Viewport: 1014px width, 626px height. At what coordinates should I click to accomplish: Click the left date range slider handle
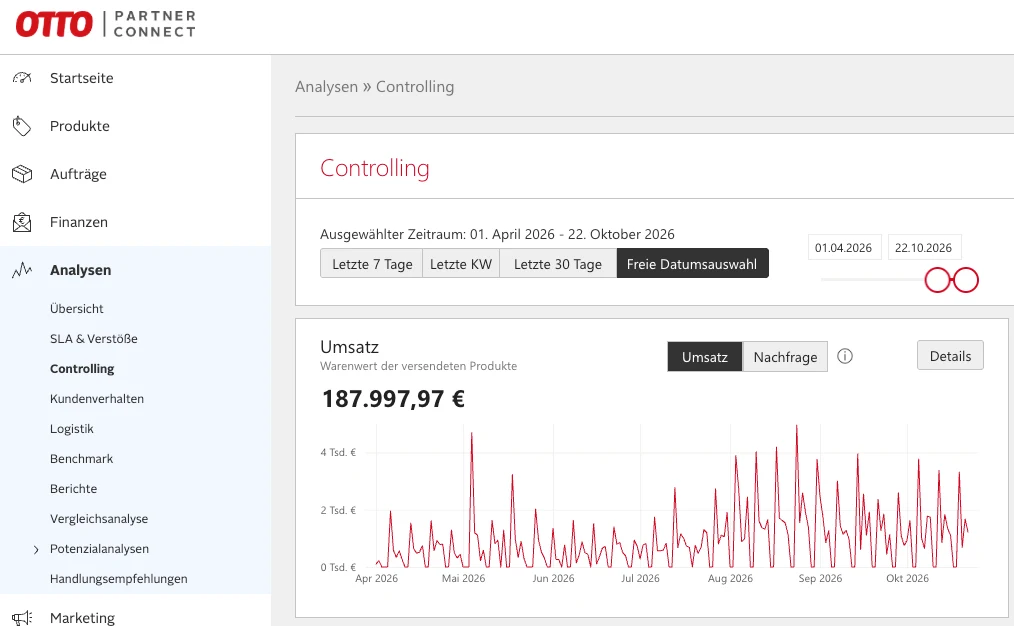point(937,280)
